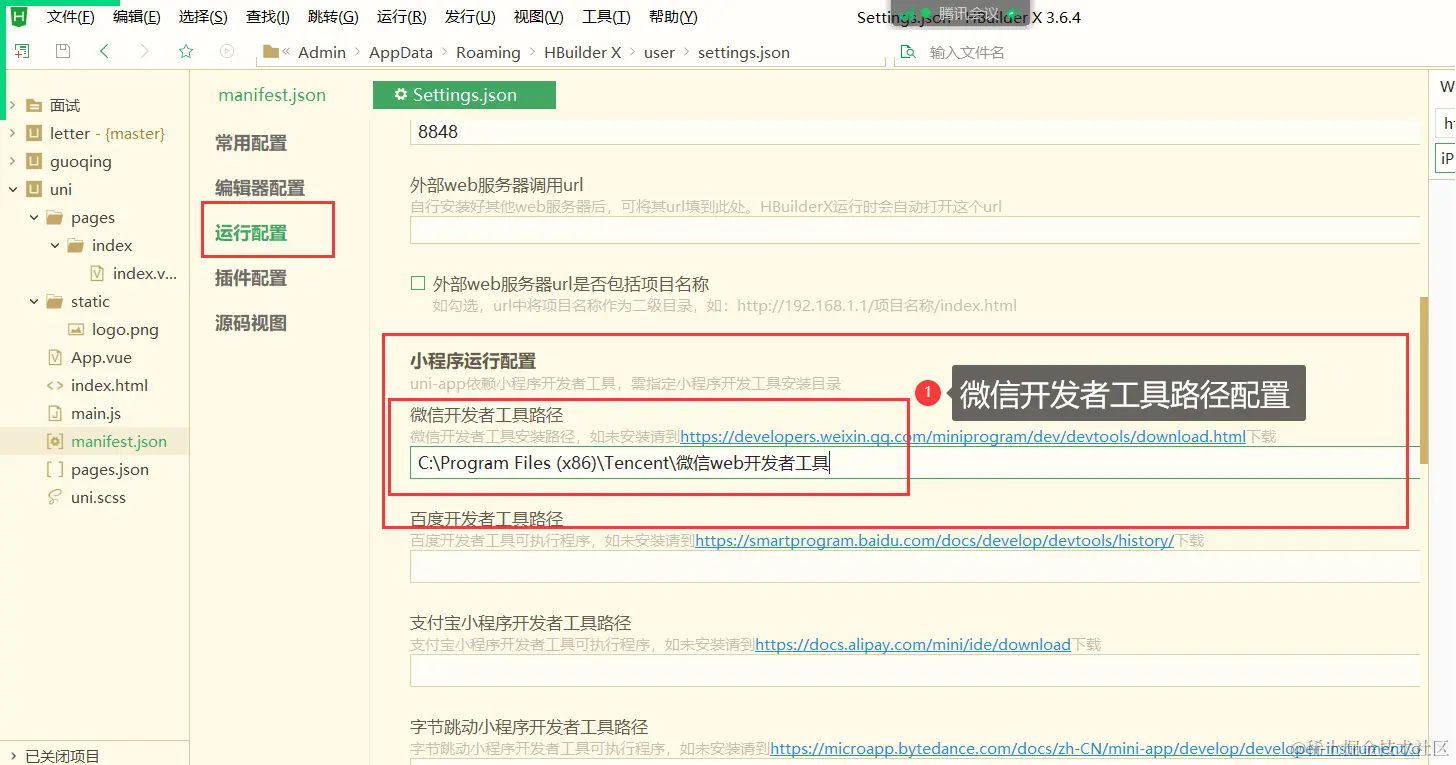Click the port field showing 8848
Image resolution: width=1456 pixels, height=765 pixels.
click(x=915, y=131)
